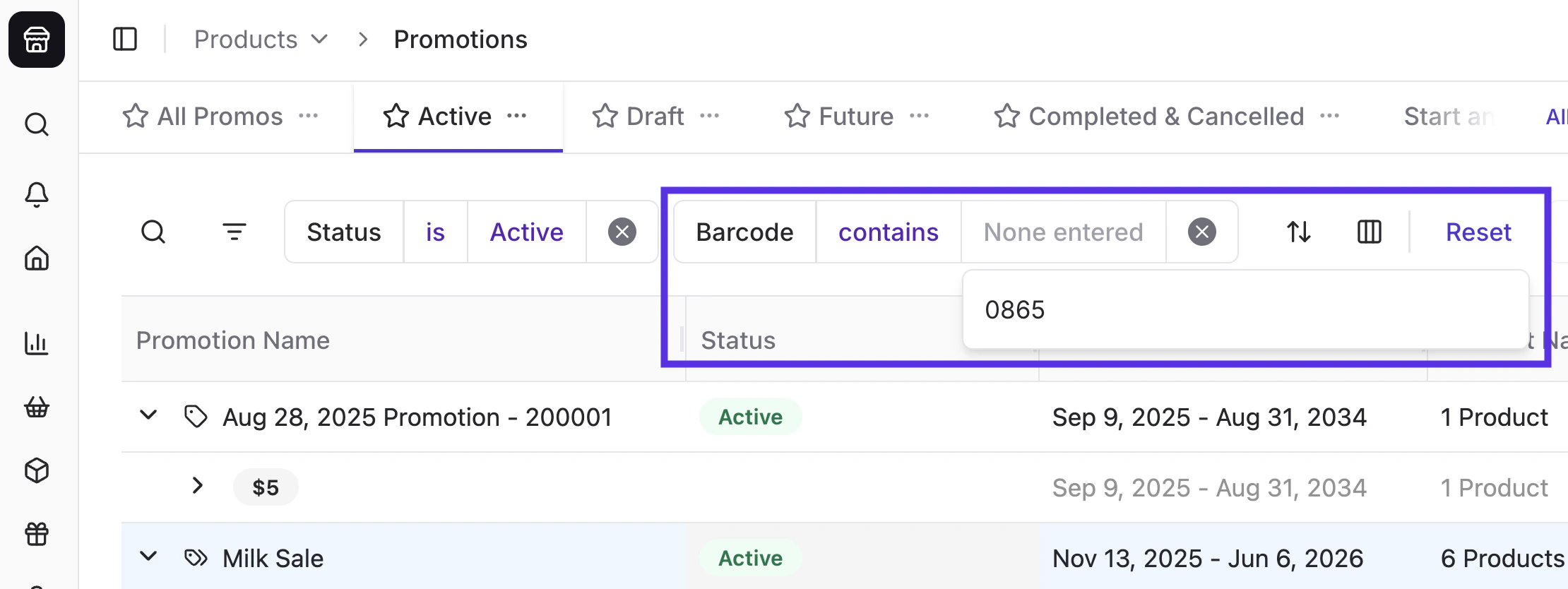Click the contains condition in the Barcode filter
This screenshot has height=589, width=1568.
coord(889,232)
